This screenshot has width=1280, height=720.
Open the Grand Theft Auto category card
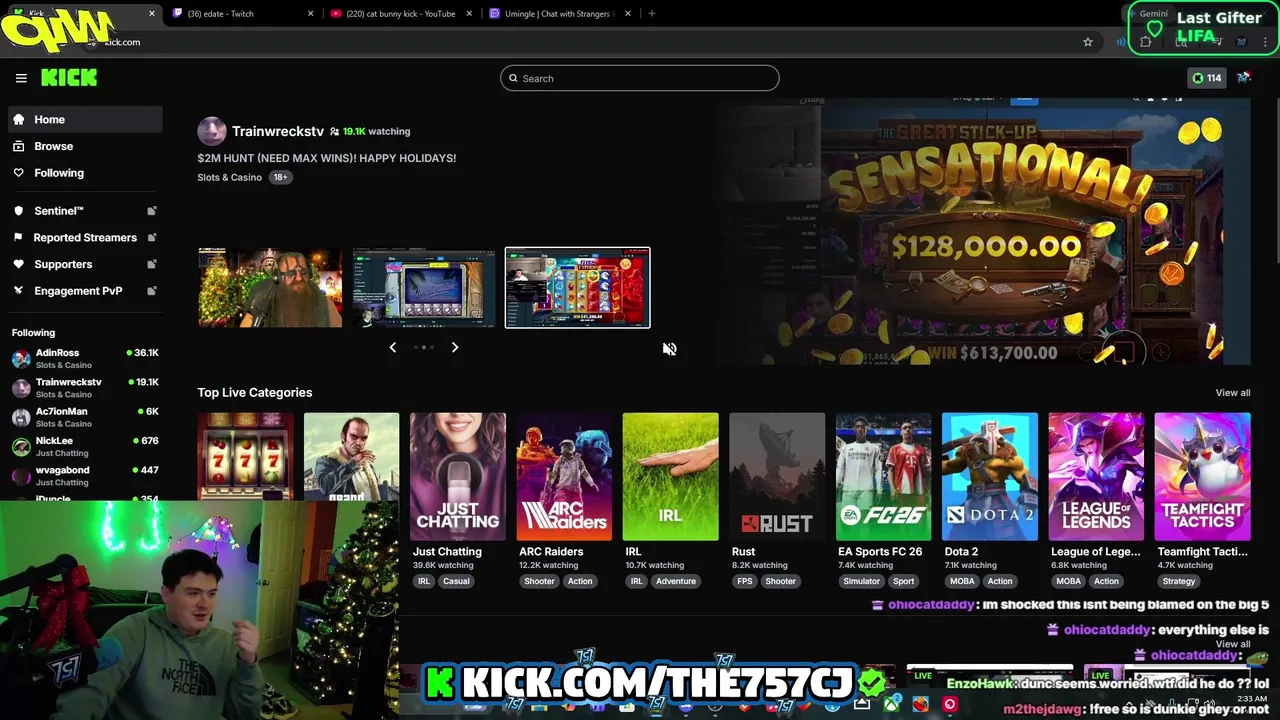click(351, 456)
